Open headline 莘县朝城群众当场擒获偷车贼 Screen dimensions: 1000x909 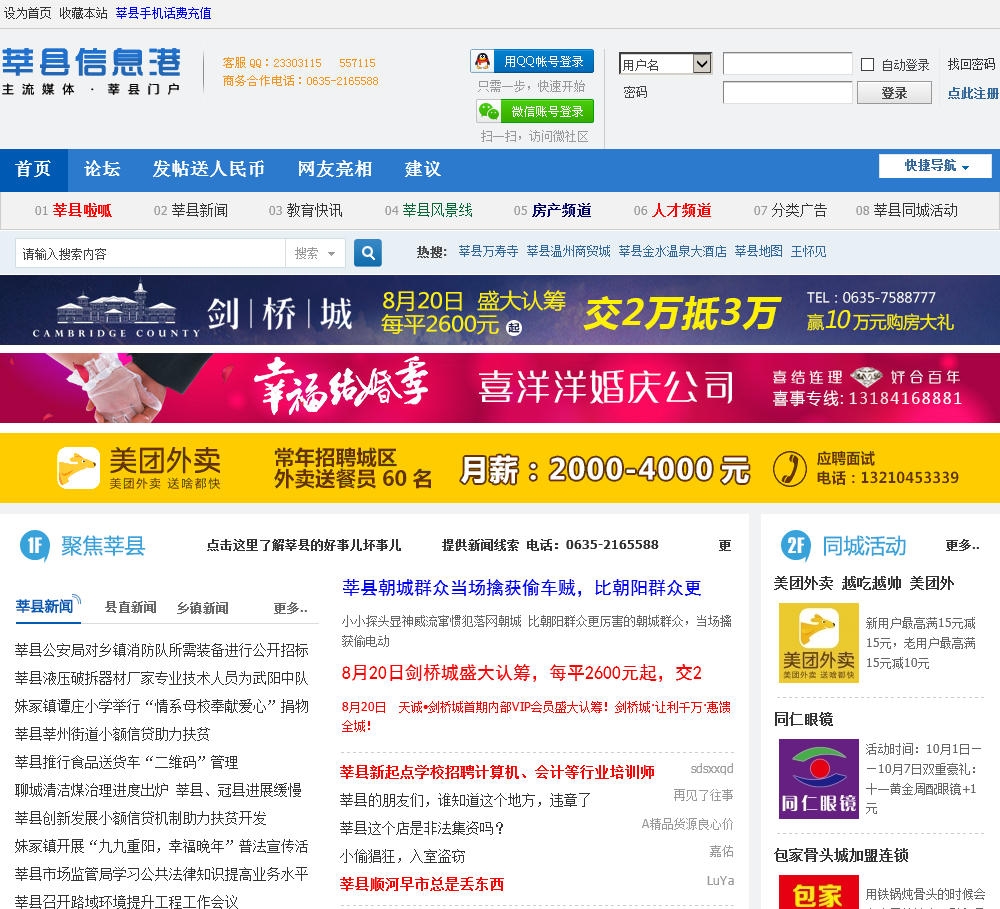(522, 588)
